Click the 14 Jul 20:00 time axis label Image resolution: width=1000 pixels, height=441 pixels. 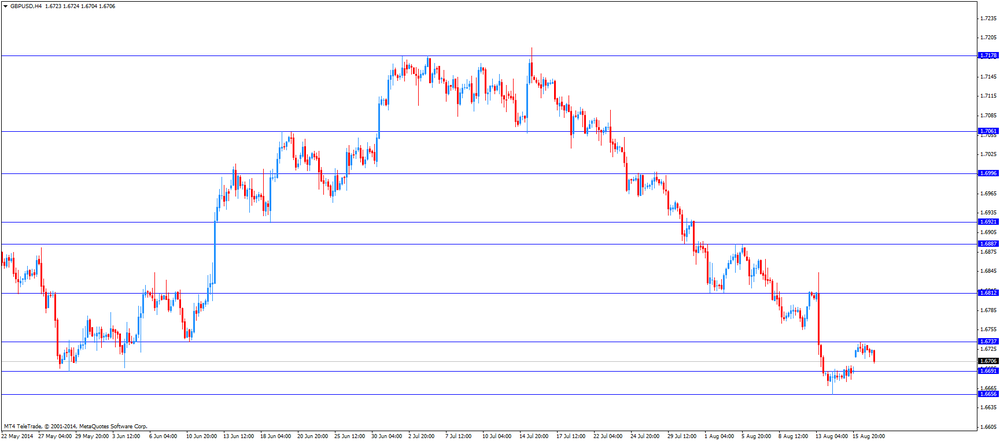[534, 437]
